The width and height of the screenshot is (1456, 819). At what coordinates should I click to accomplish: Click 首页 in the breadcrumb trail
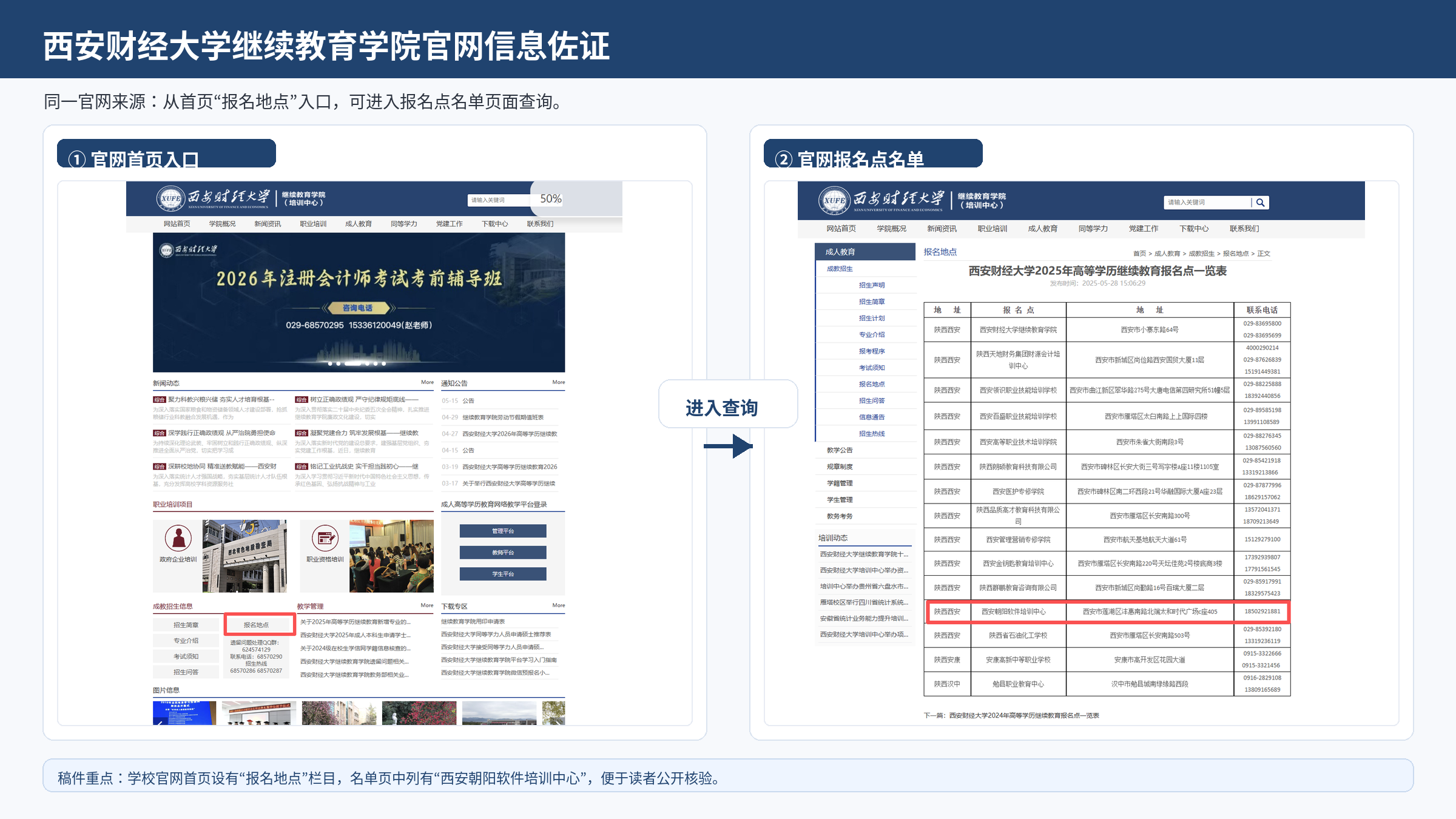(x=1139, y=254)
